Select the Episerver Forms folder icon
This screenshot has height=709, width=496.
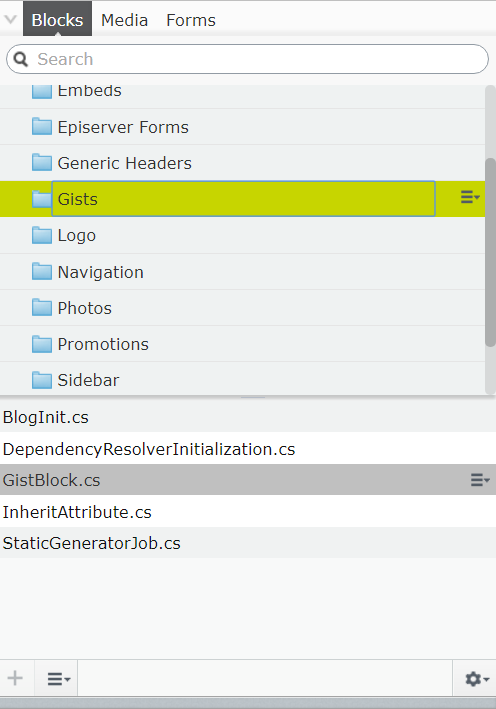tap(42, 127)
